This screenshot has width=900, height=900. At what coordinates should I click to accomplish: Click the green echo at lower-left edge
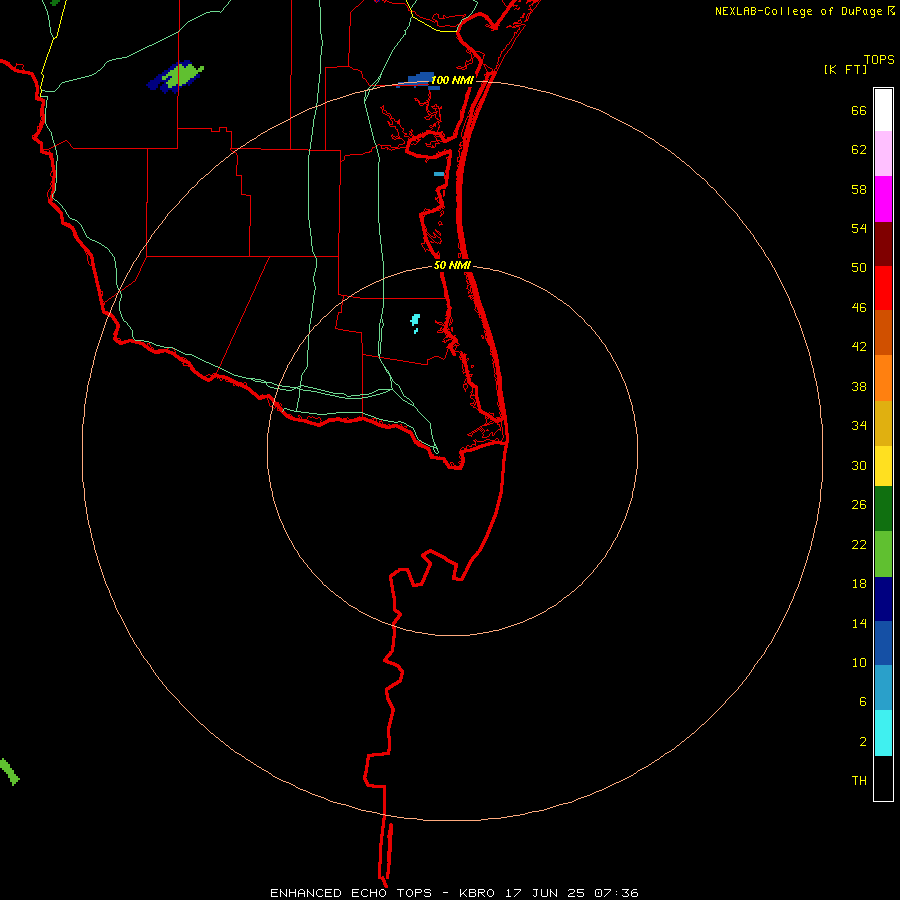9,771
